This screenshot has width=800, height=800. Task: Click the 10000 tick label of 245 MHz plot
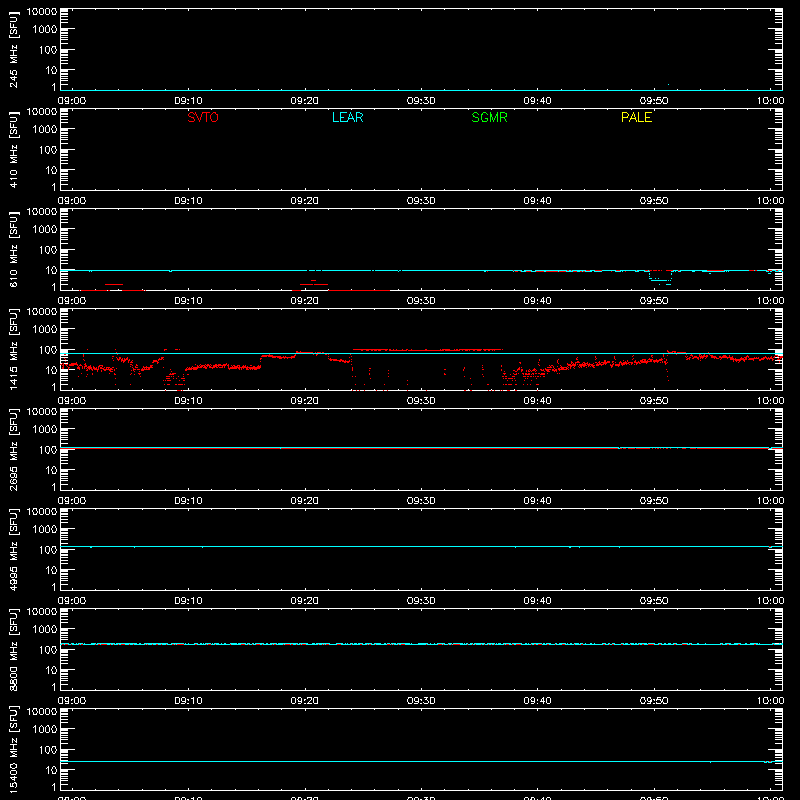[42, 11]
